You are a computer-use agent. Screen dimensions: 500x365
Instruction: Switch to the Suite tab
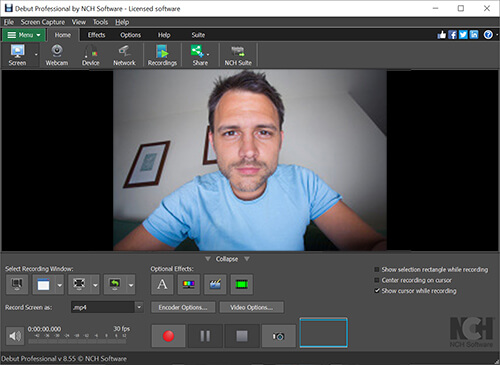198,35
